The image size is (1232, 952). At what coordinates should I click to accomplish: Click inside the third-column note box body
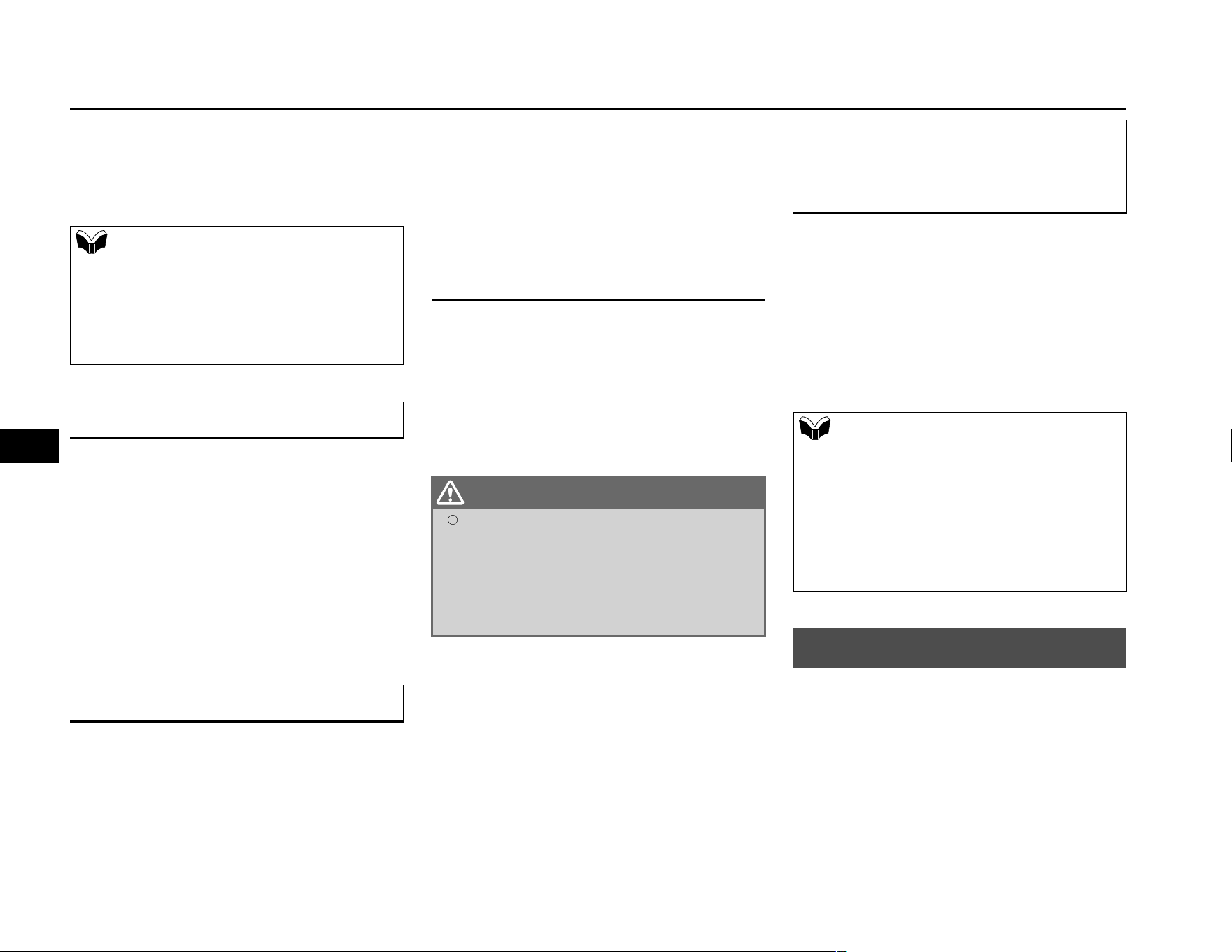960,517
